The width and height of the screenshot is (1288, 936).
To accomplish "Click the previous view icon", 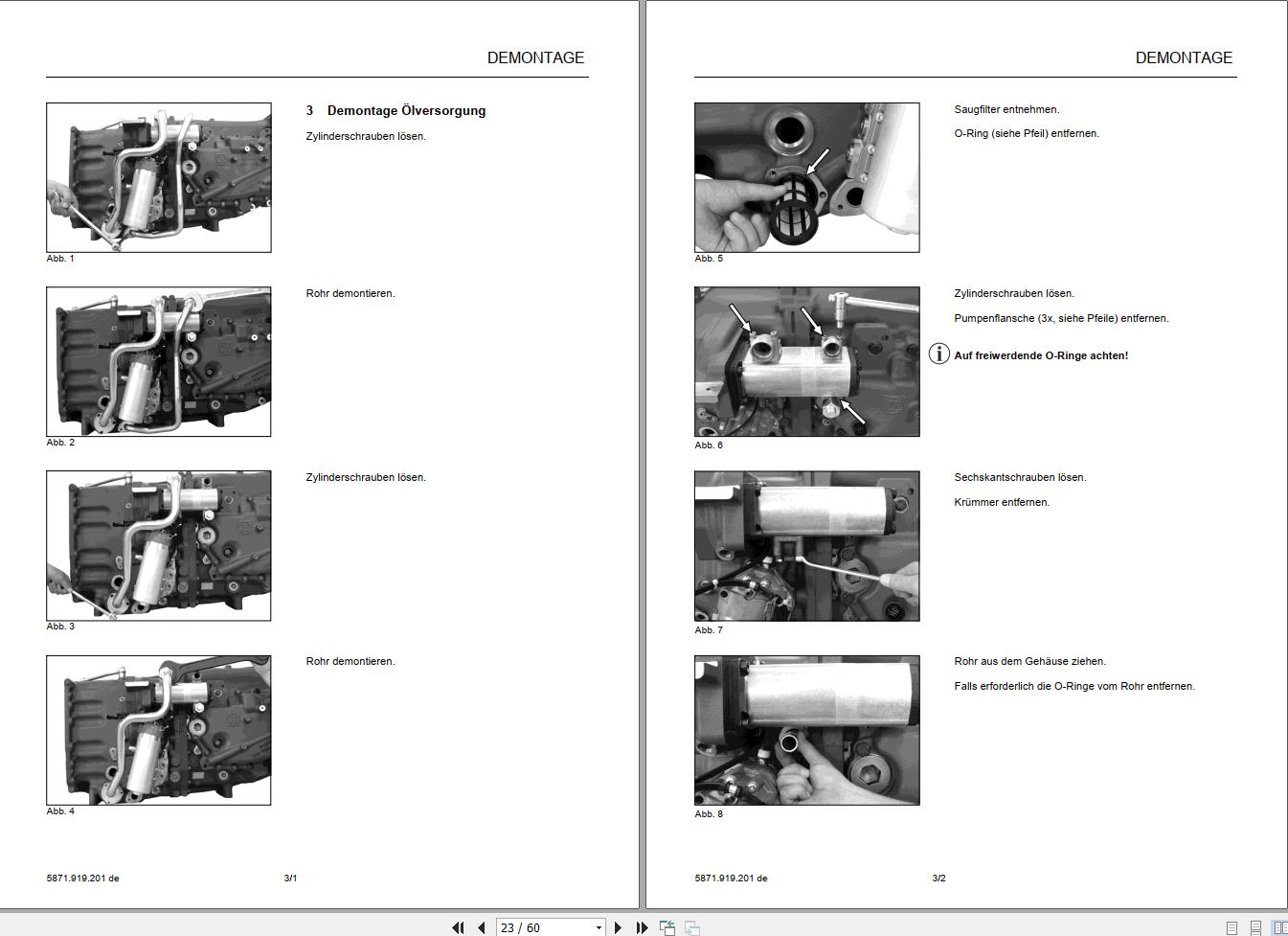I will (667, 927).
